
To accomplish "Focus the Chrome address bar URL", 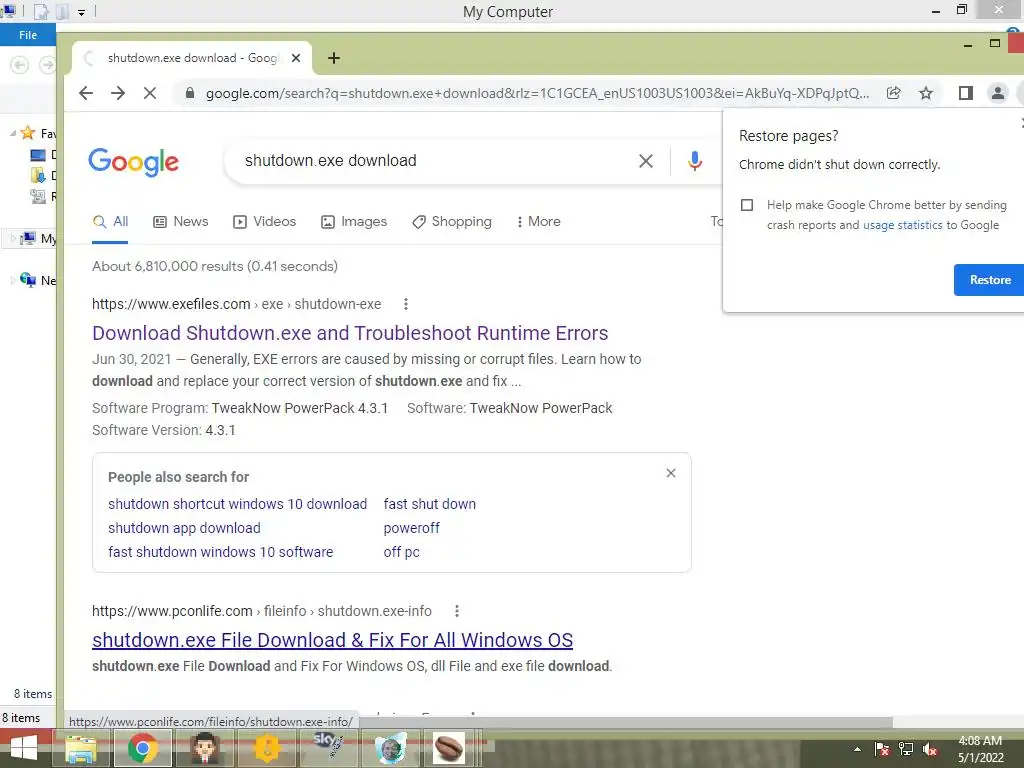I will [x=537, y=93].
